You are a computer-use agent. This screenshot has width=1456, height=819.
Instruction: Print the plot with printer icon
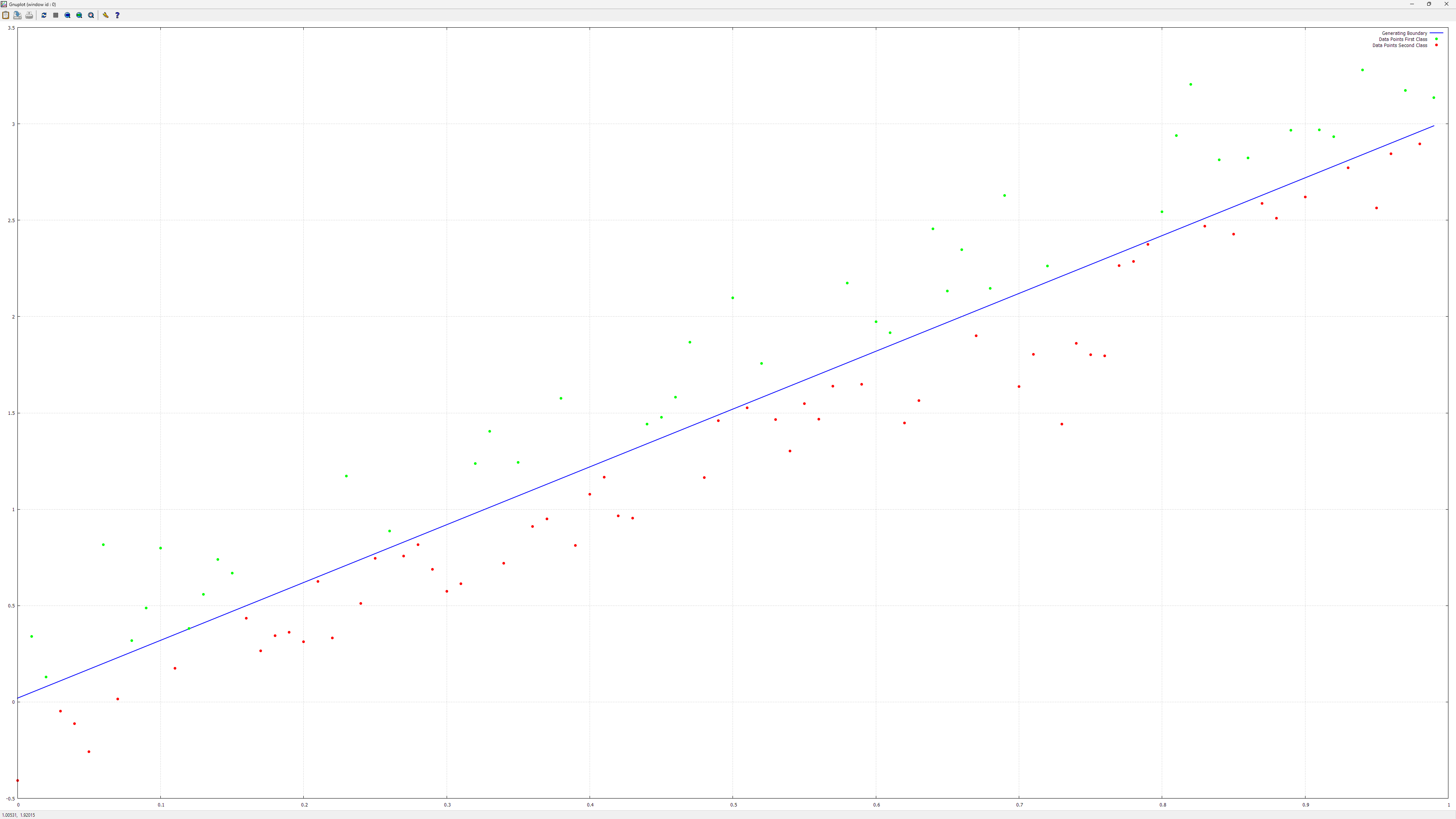coord(30,15)
